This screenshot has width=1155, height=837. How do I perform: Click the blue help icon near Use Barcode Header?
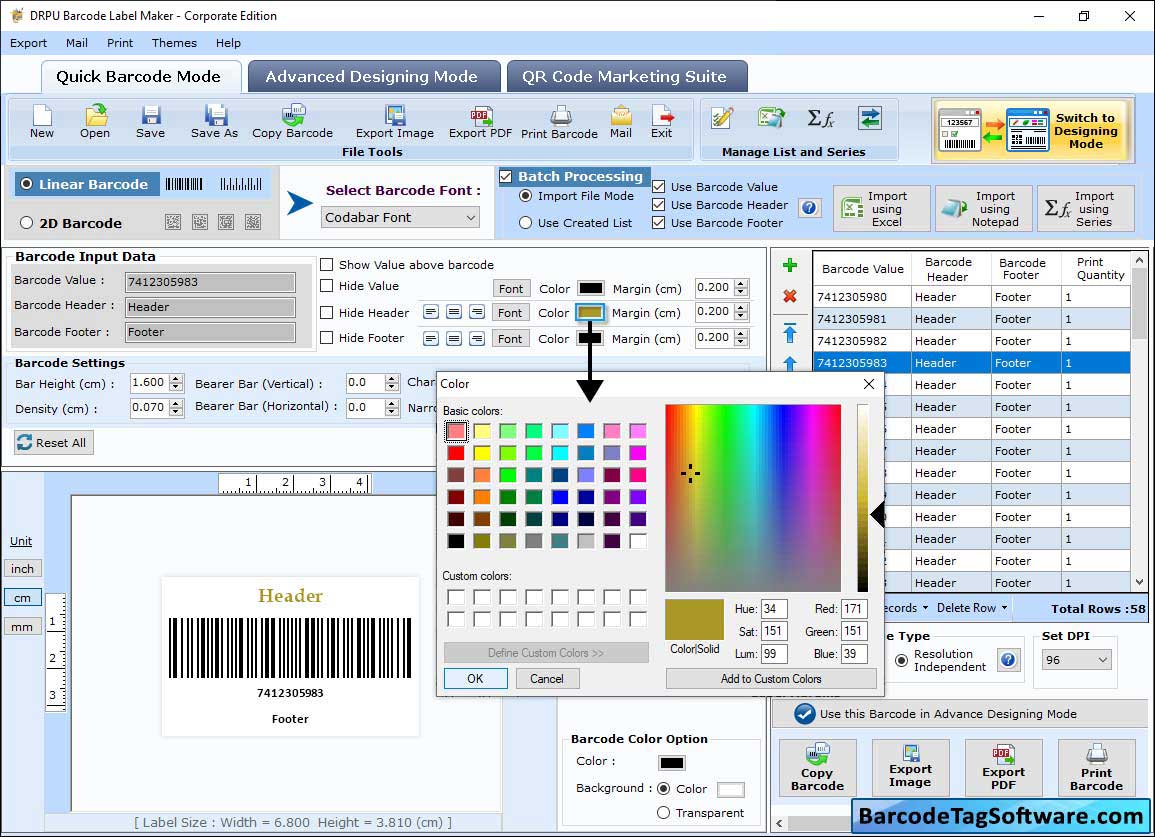pyautogui.click(x=809, y=208)
